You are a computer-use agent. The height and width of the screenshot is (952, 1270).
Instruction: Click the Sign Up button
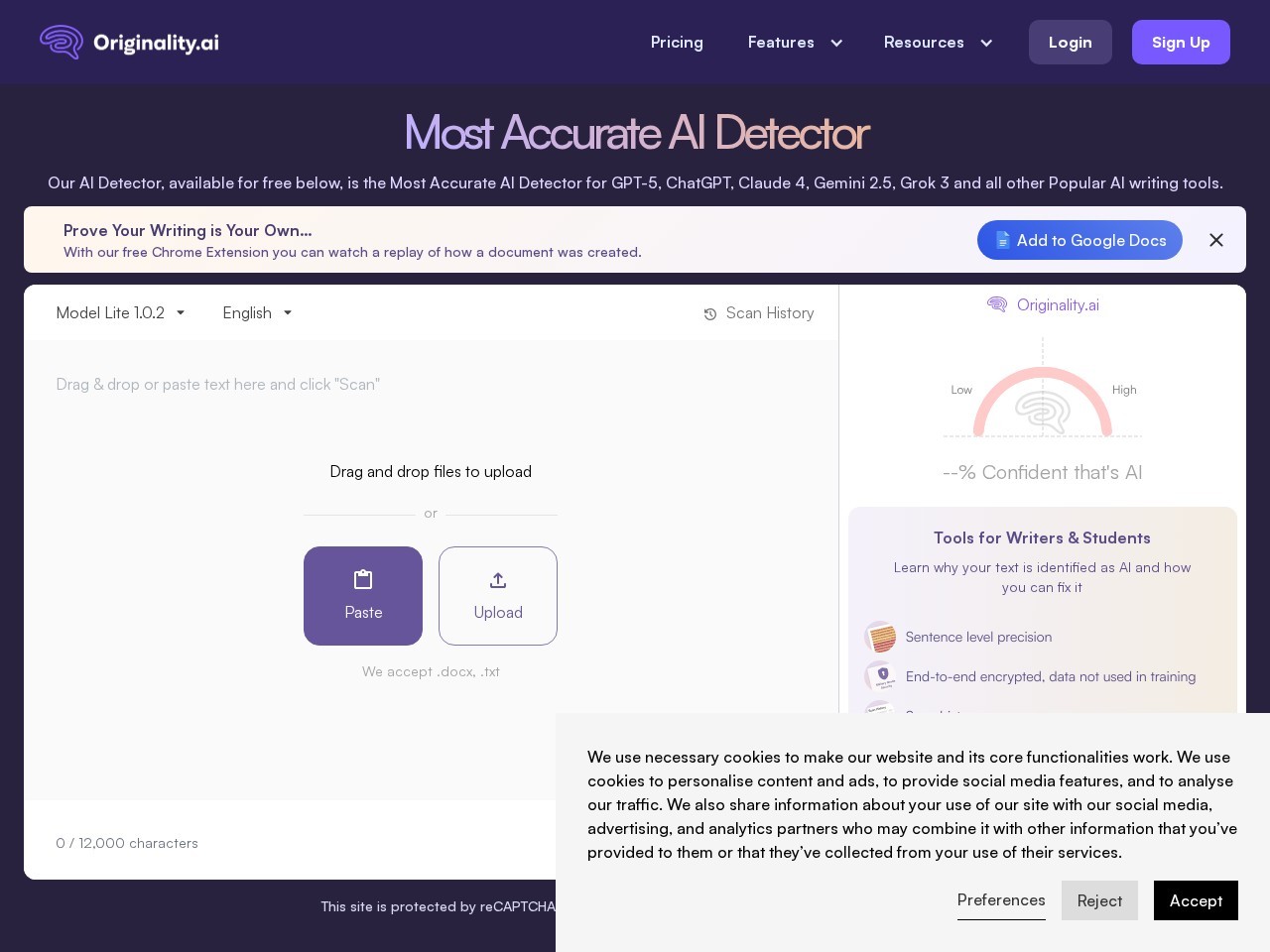[1181, 43]
